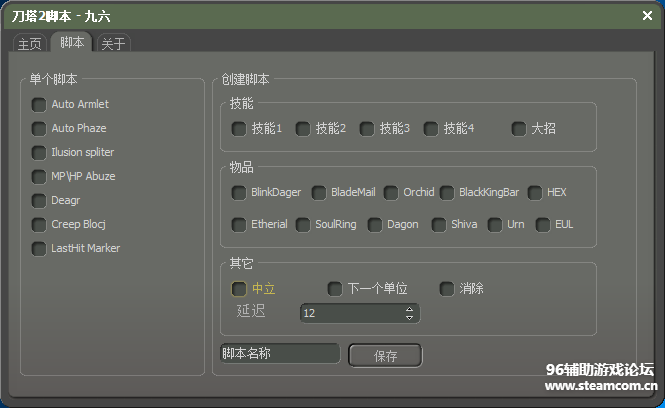Switch to the 主页 tab

coord(29,43)
